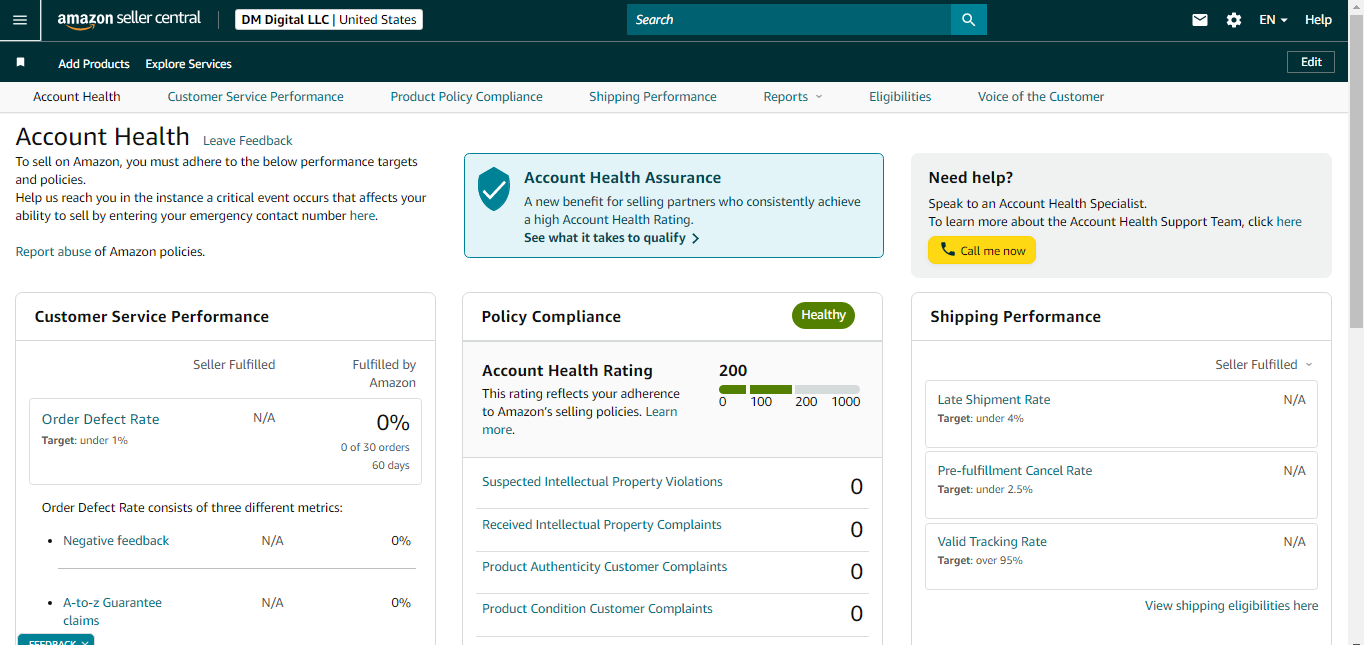The image size is (1364, 645).
Task: Open Suspected Intellectual Property Violations
Action: 602,482
